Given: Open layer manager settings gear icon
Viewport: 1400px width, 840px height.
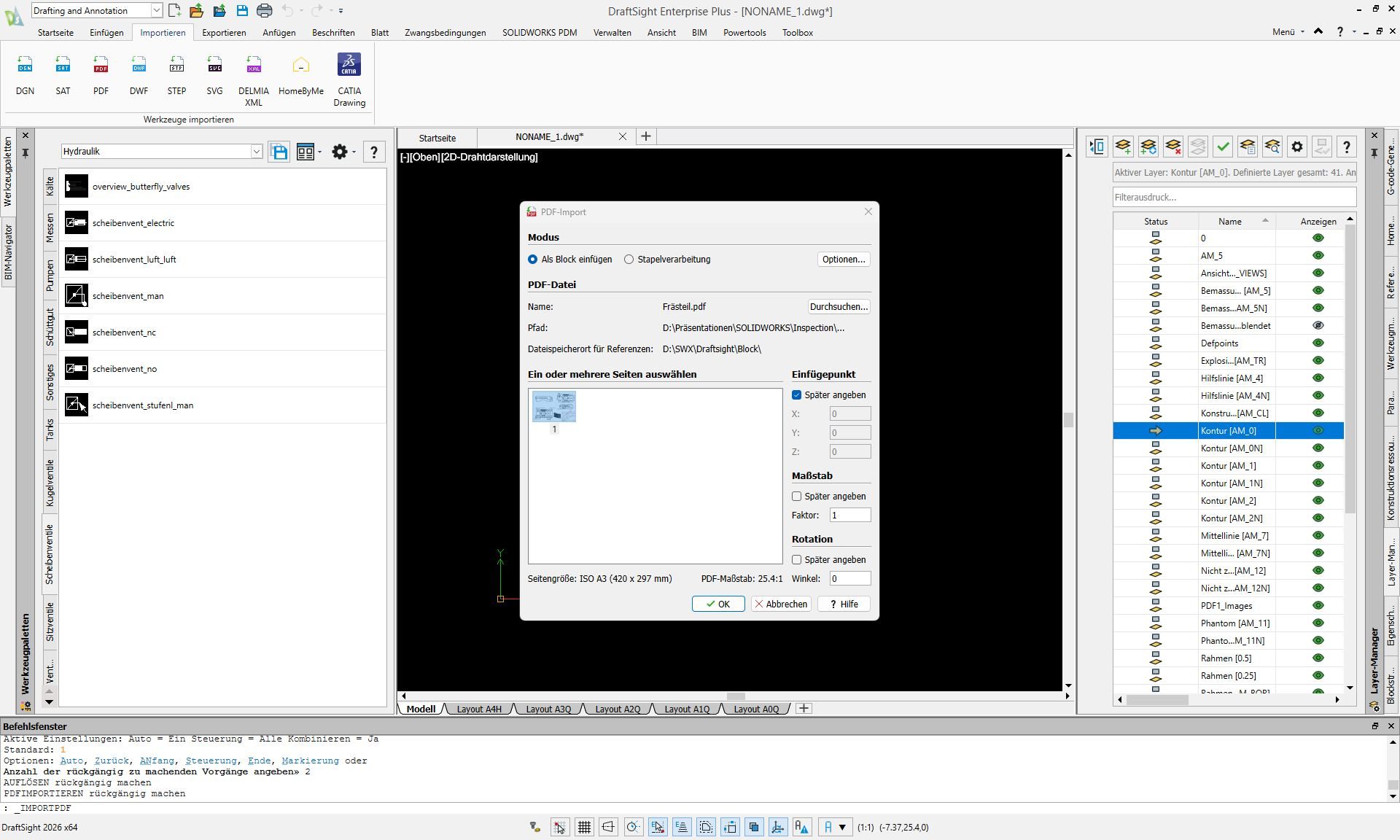Looking at the screenshot, I should tap(1296, 147).
